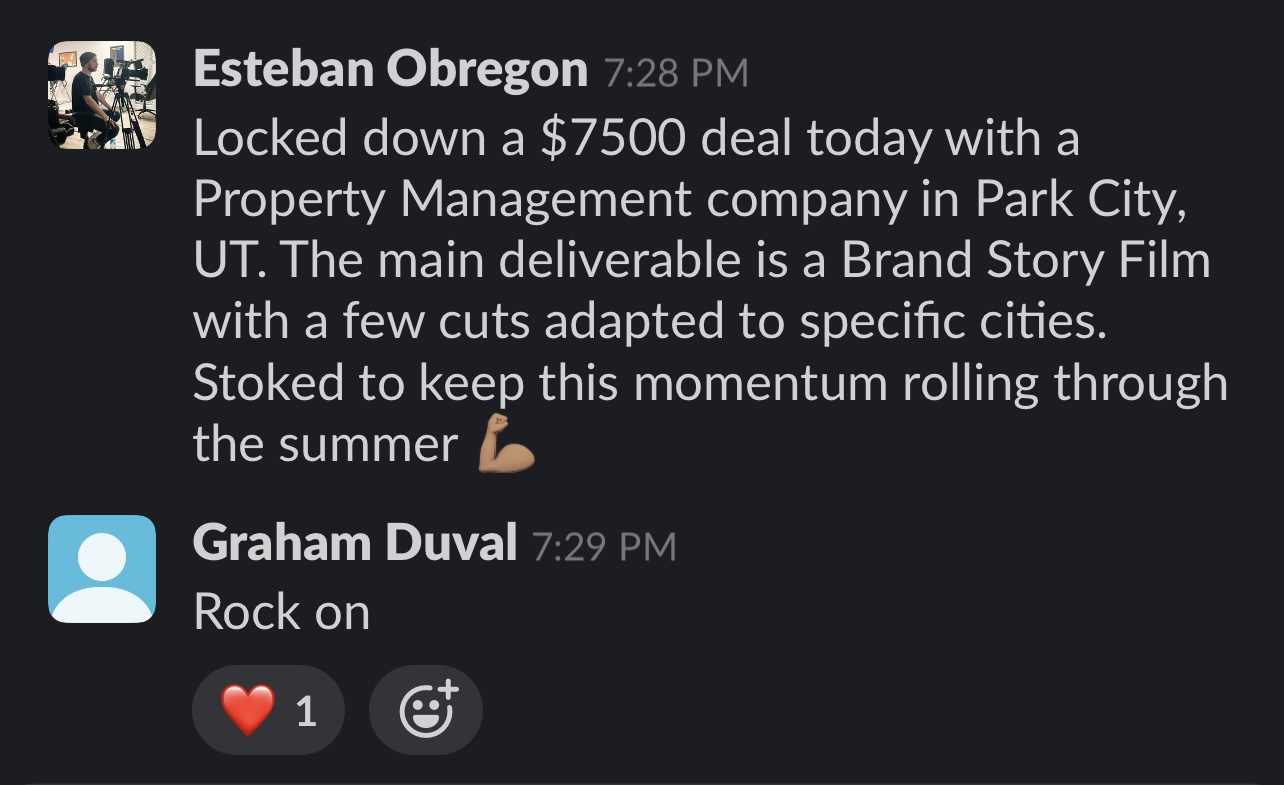Viewport: 1284px width, 785px height.
Task: Click "Property Management" in Esteban's message
Action: (x=441, y=199)
